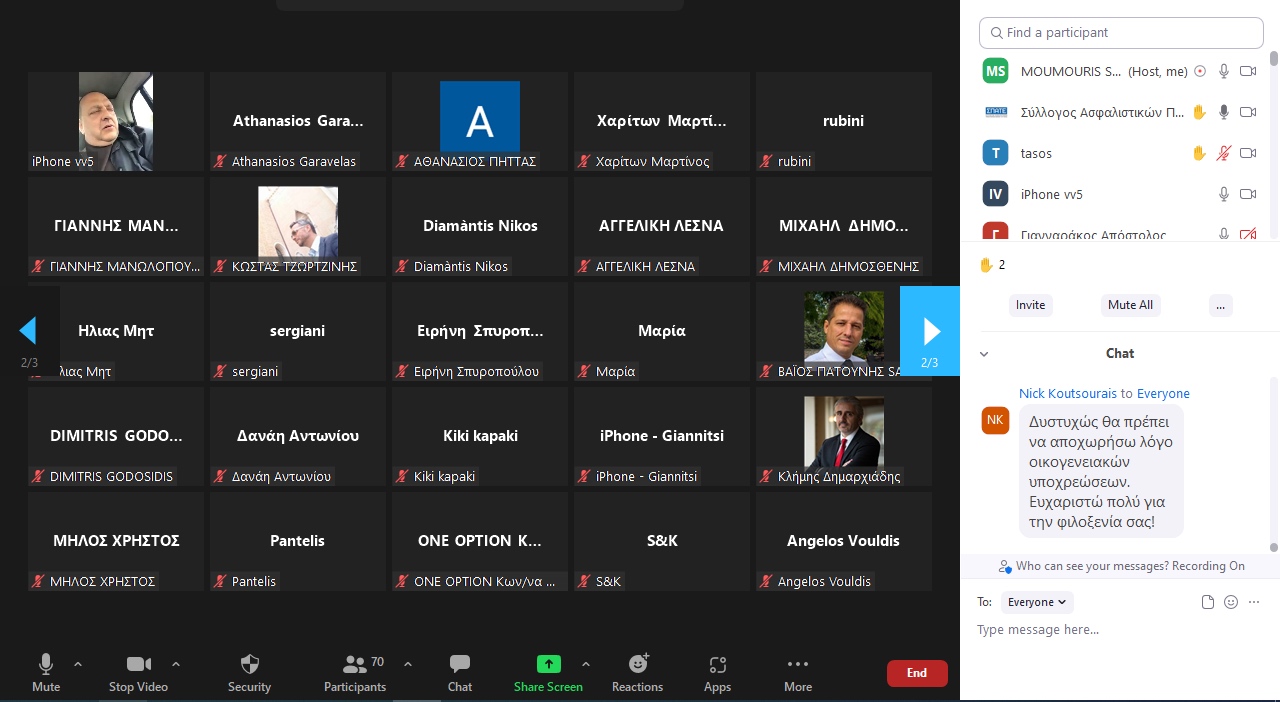Open the Security shield icon
The image size is (1280, 702).
click(x=249, y=665)
